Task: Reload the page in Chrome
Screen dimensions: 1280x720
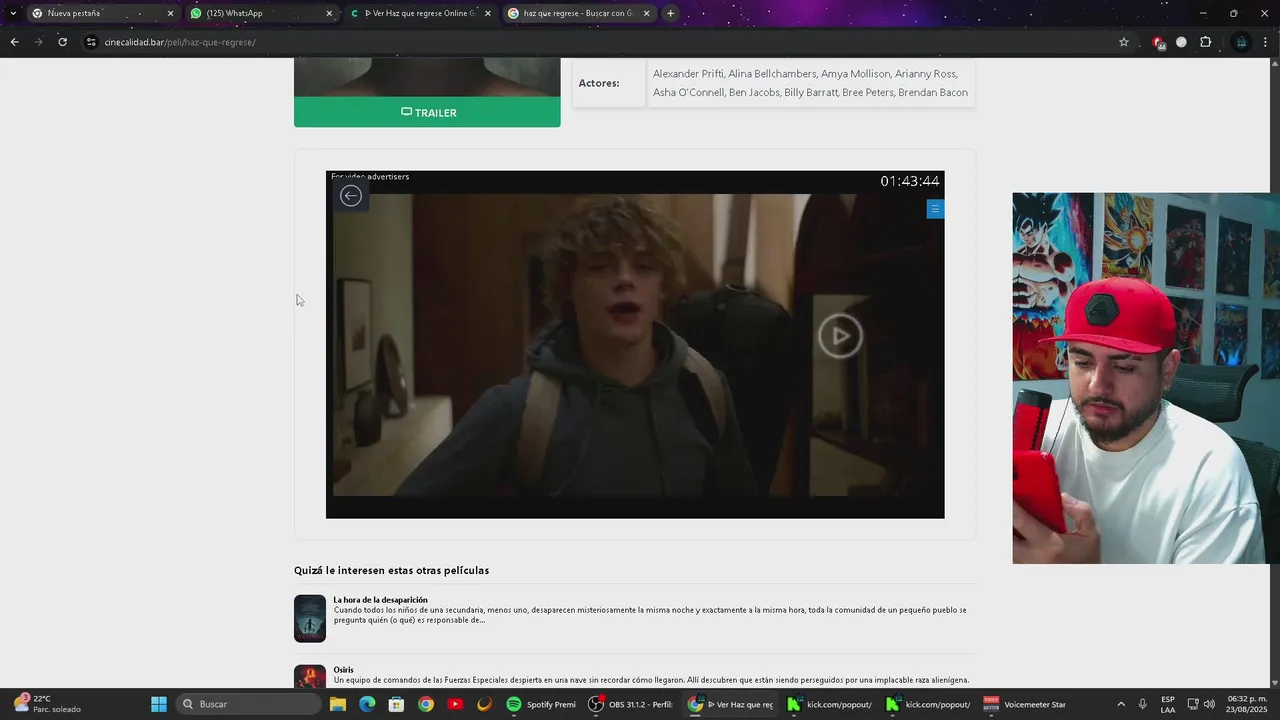Action: [x=62, y=42]
